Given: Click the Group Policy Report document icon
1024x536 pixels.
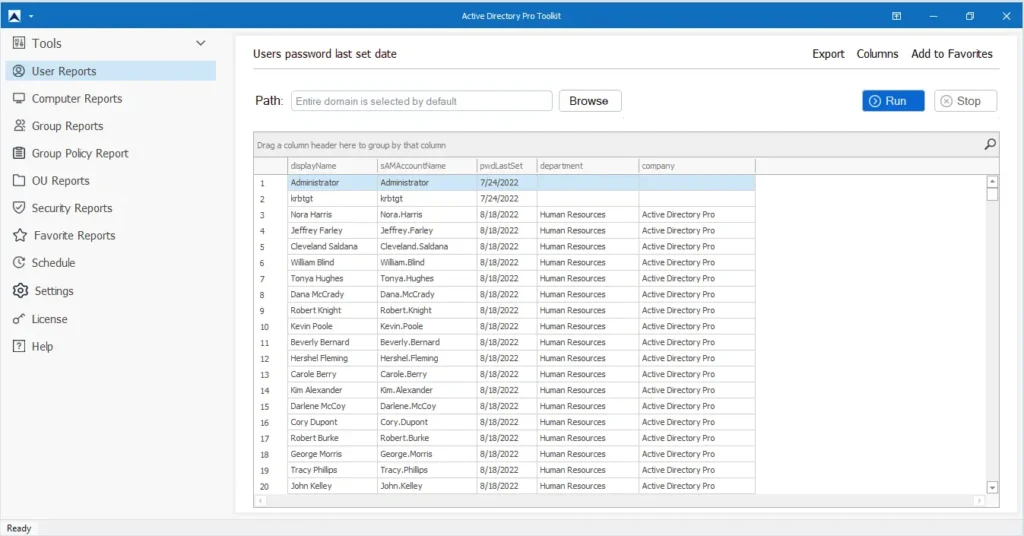Looking at the screenshot, I should [x=19, y=153].
